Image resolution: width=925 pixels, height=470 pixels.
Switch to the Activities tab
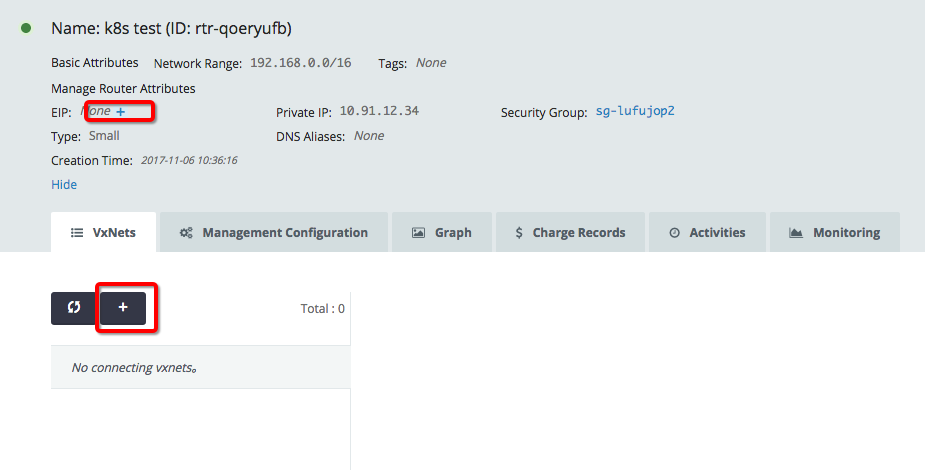pyautogui.click(x=707, y=232)
